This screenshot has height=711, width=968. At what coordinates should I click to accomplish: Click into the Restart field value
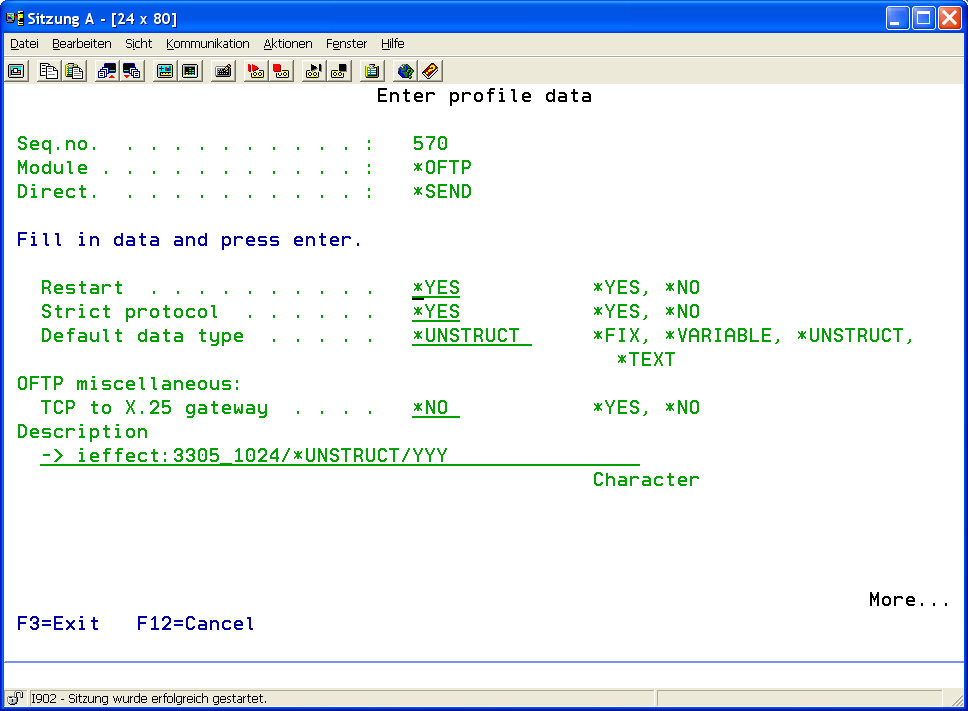(436, 288)
